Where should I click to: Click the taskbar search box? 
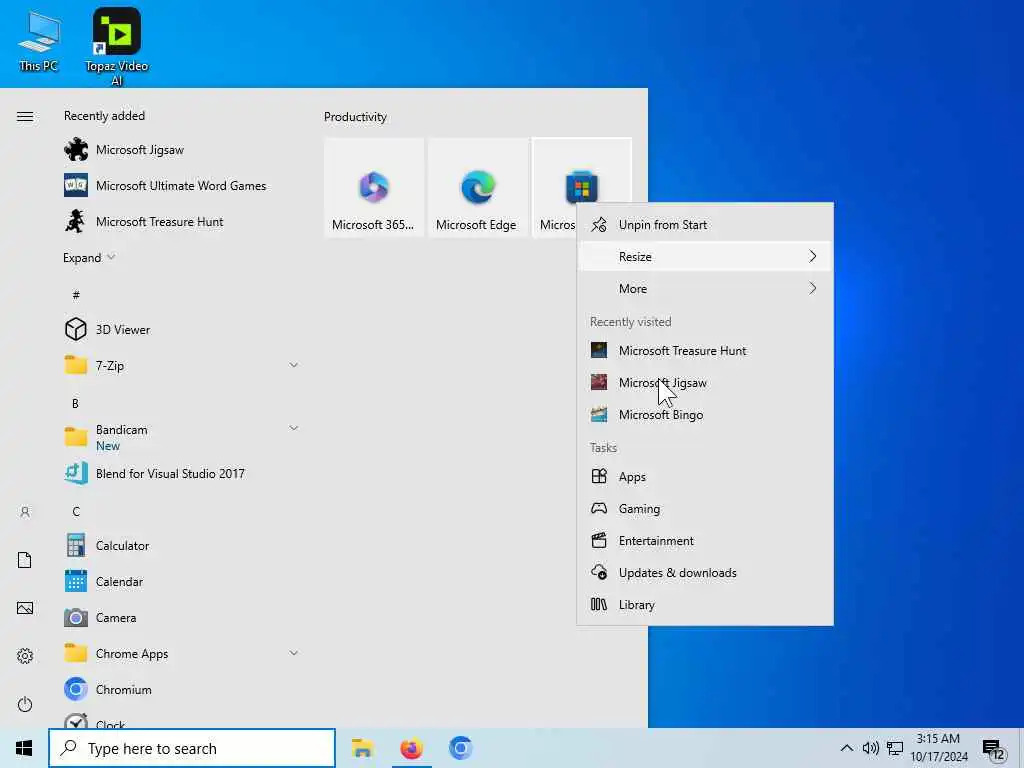coord(192,748)
